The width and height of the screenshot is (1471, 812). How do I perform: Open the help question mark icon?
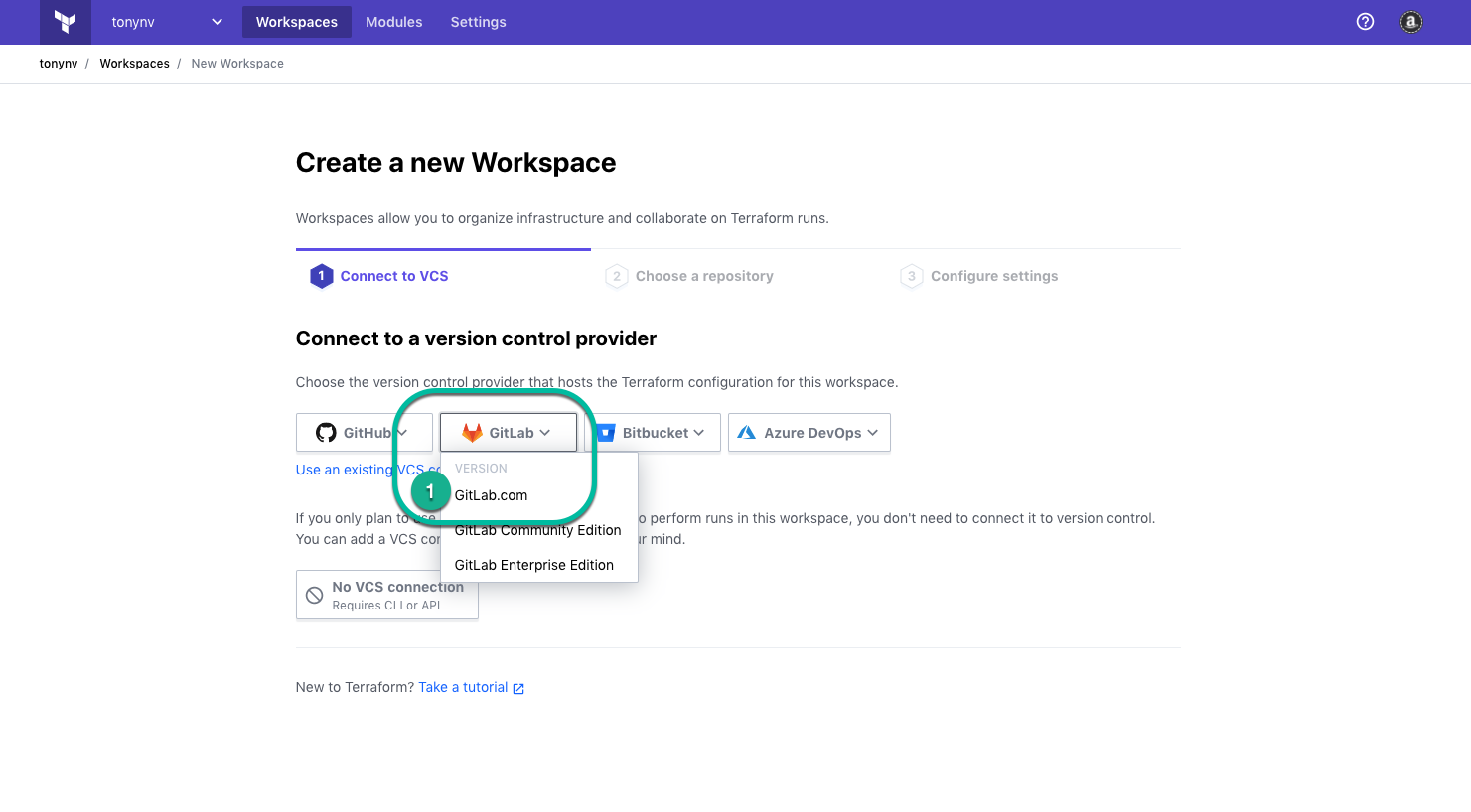[x=1365, y=22]
